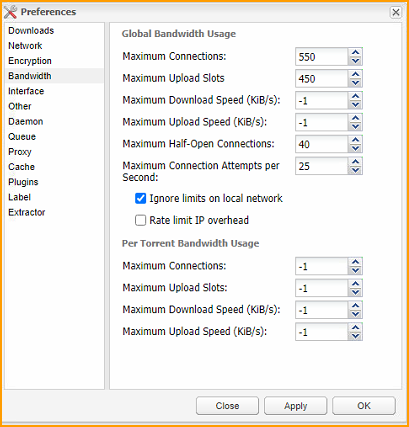Screen dimensions: 409x427
Task: Increase per-torrent Maximum Upload Speed
Action: (355, 328)
